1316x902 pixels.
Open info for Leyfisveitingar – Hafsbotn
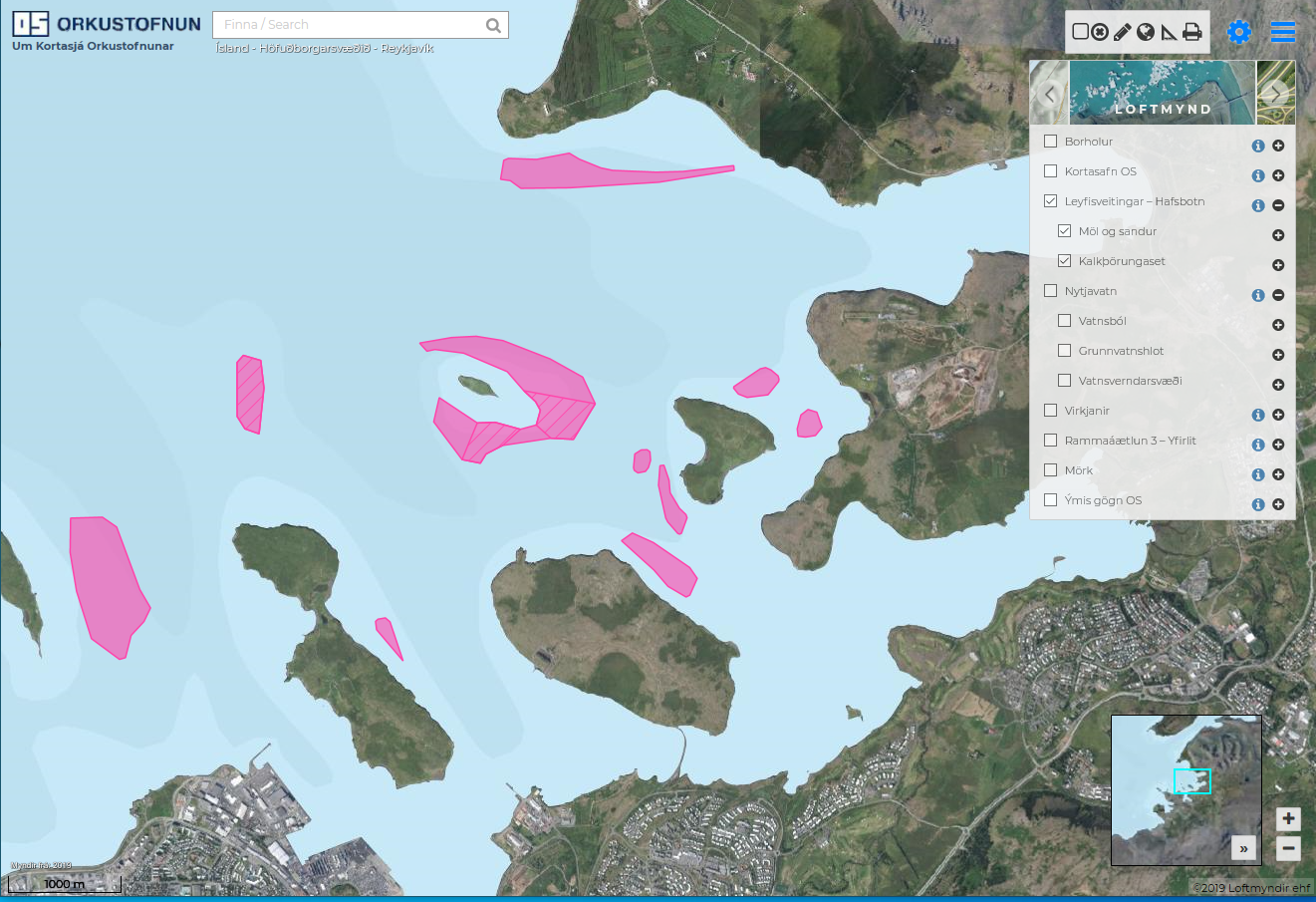point(1258,205)
